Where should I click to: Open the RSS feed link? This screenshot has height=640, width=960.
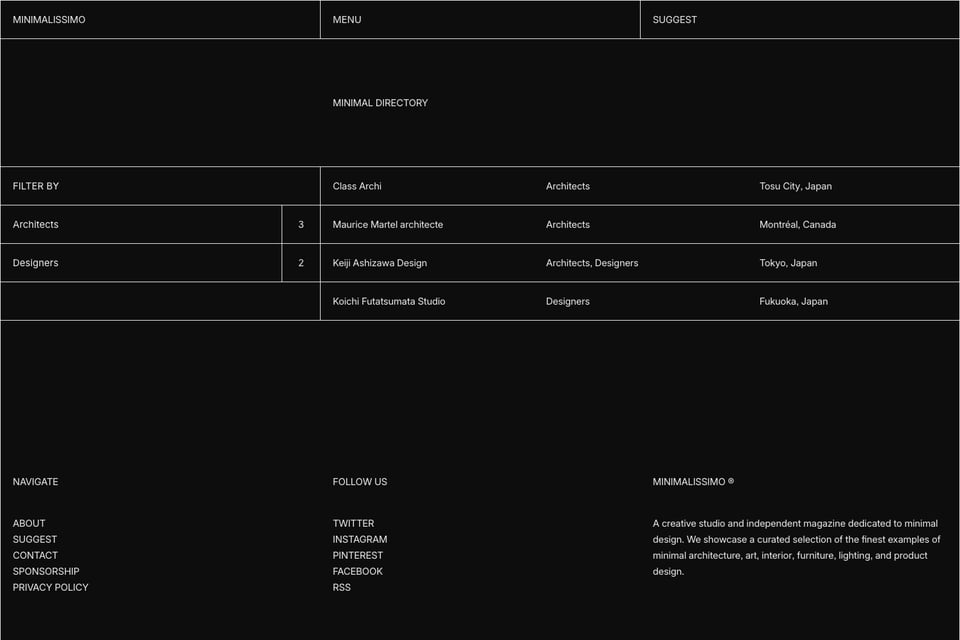coord(342,587)
